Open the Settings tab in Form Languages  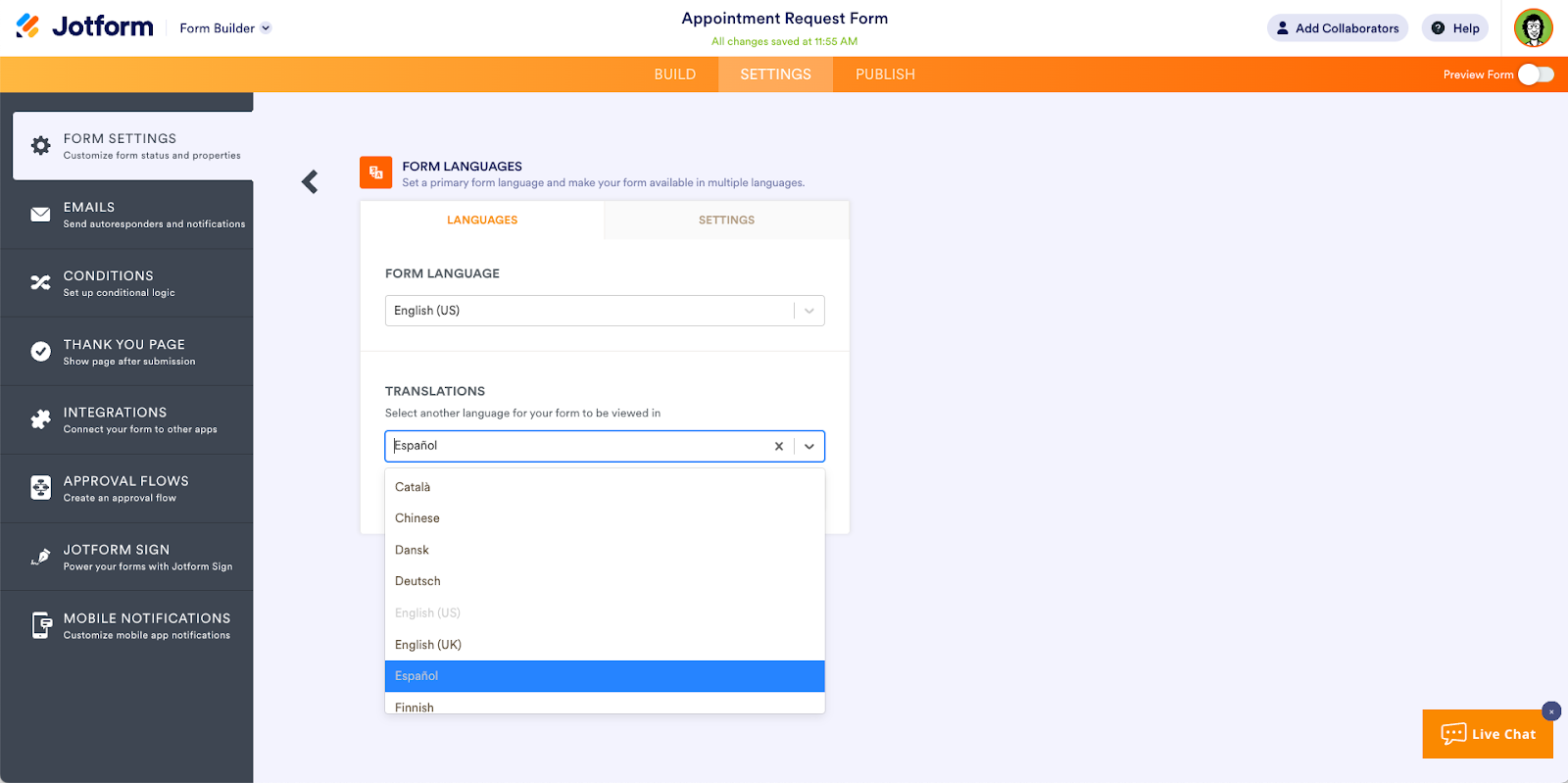pos(726,220)
